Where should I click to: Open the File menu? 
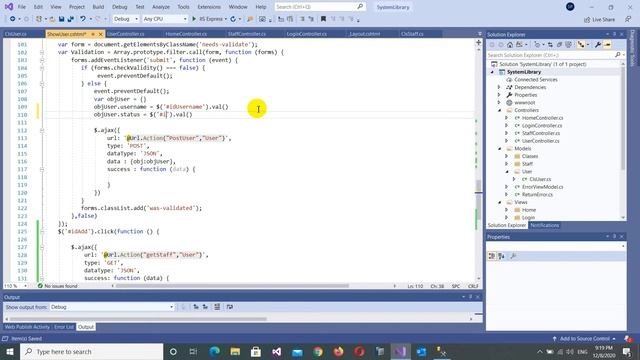click(22, 7)
